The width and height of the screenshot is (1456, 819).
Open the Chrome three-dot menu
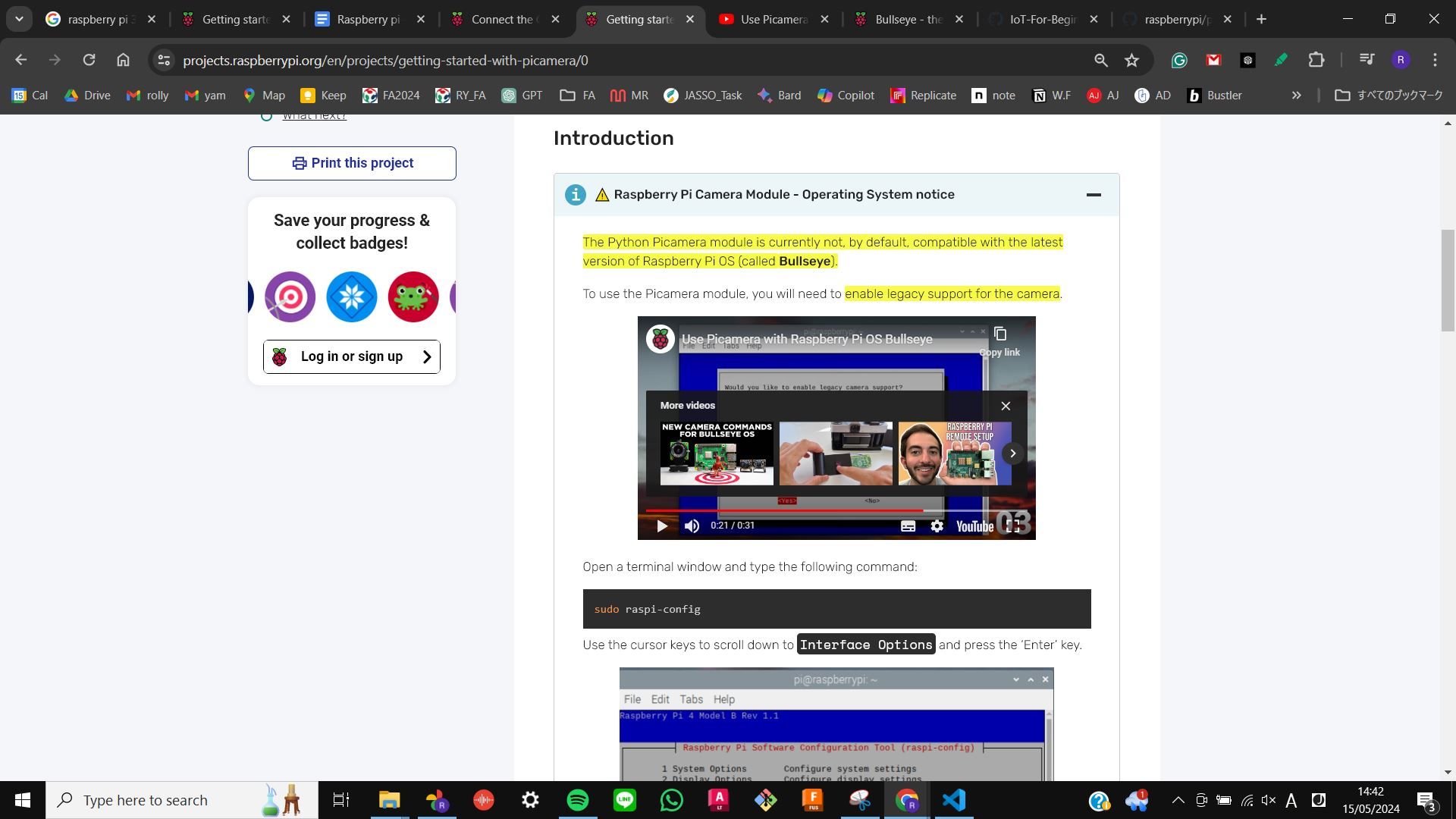(x=1435, y=60)
